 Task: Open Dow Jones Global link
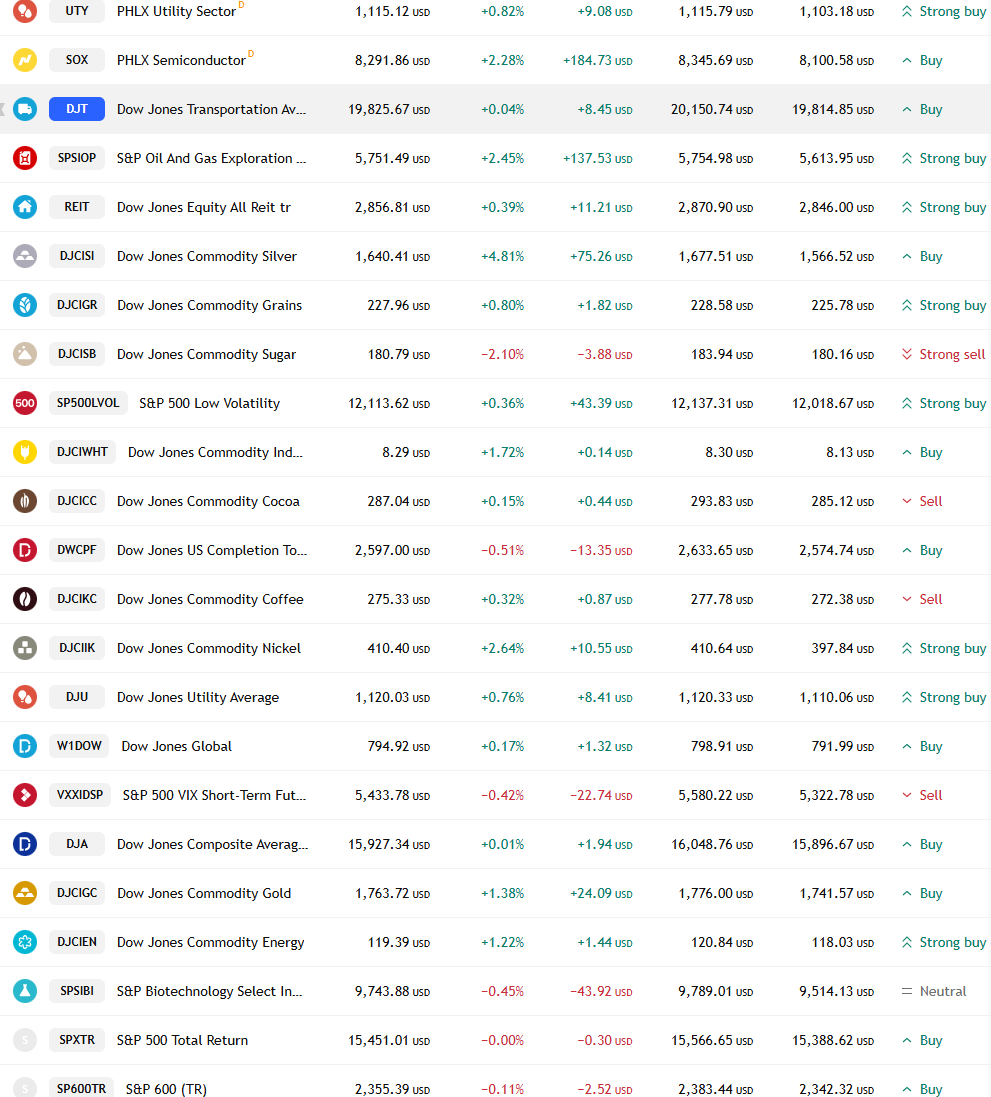click(x=176, y=746)
